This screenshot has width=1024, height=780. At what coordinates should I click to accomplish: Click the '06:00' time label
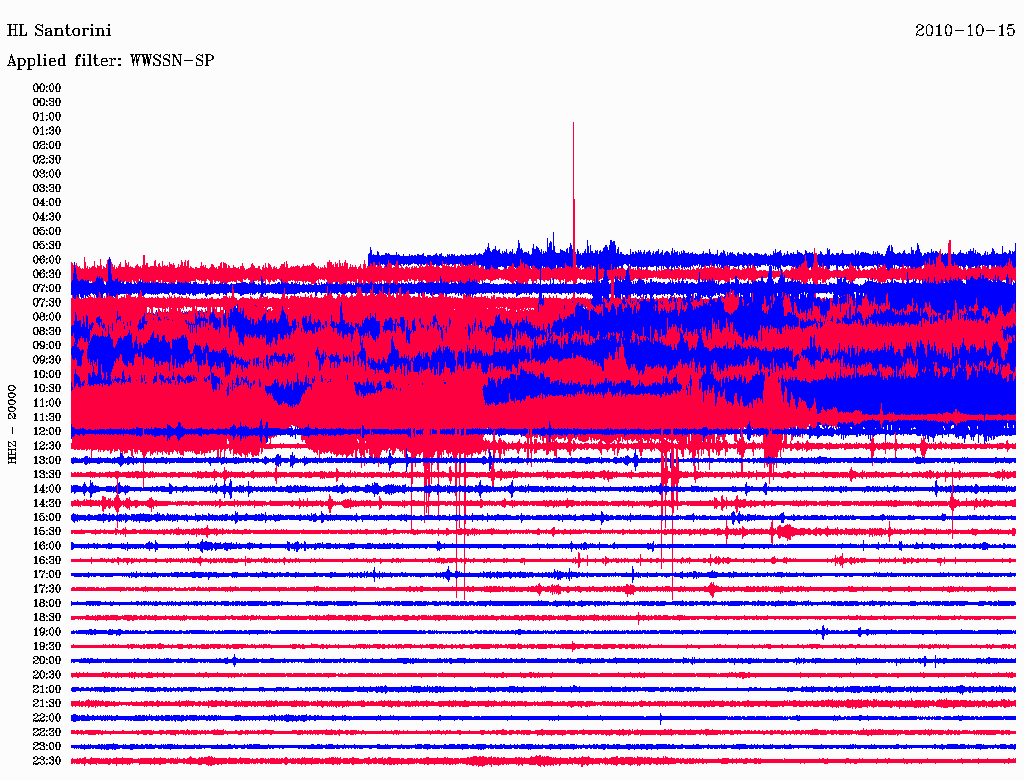click(x=47, y=260)
